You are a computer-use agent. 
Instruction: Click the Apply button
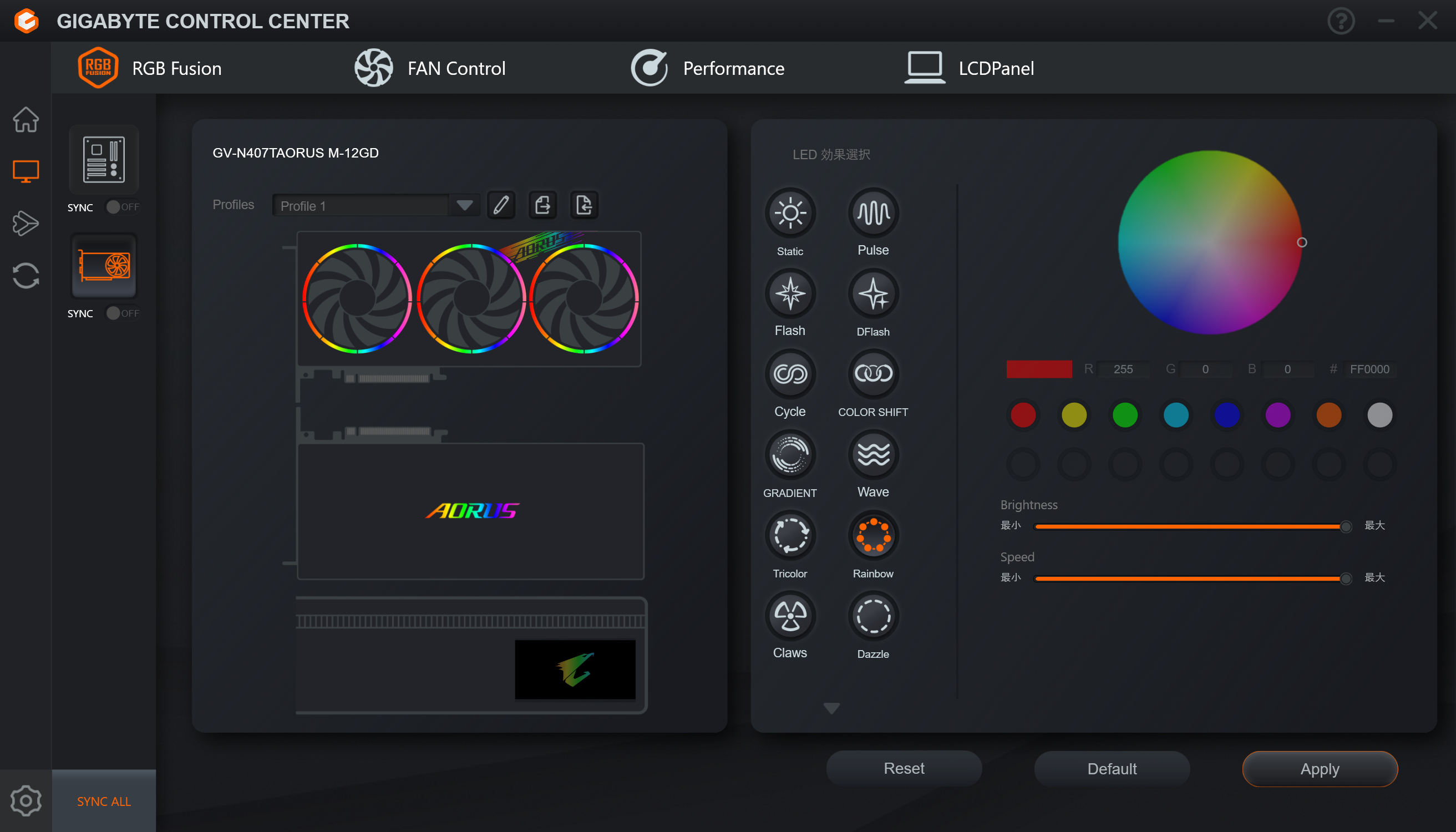tap(1319, 769)
